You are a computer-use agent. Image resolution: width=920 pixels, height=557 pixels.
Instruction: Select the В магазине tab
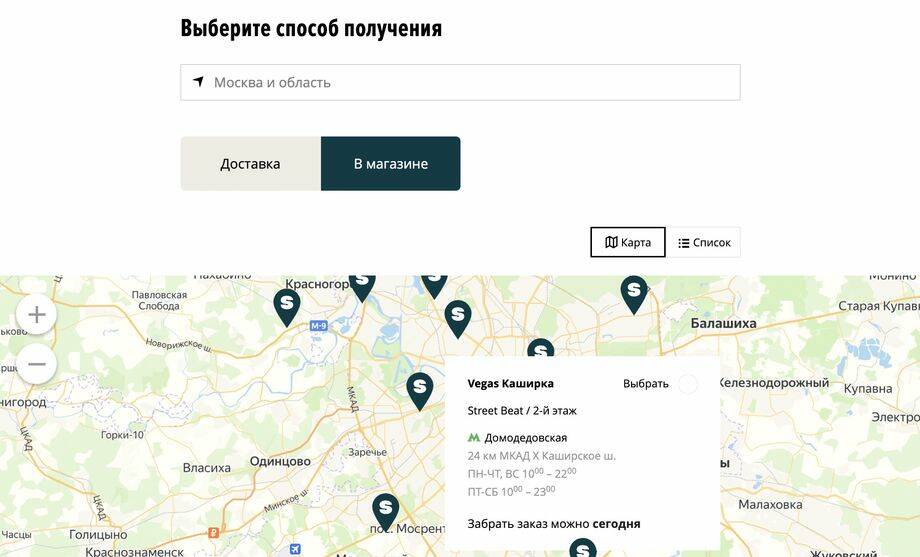(391, 164)
